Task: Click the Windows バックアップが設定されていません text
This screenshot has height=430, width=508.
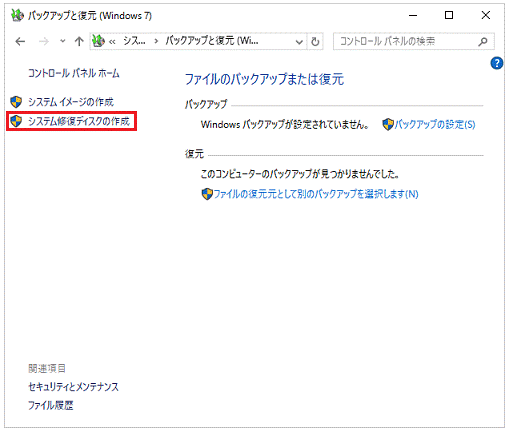Action: (x=285, y=125)
